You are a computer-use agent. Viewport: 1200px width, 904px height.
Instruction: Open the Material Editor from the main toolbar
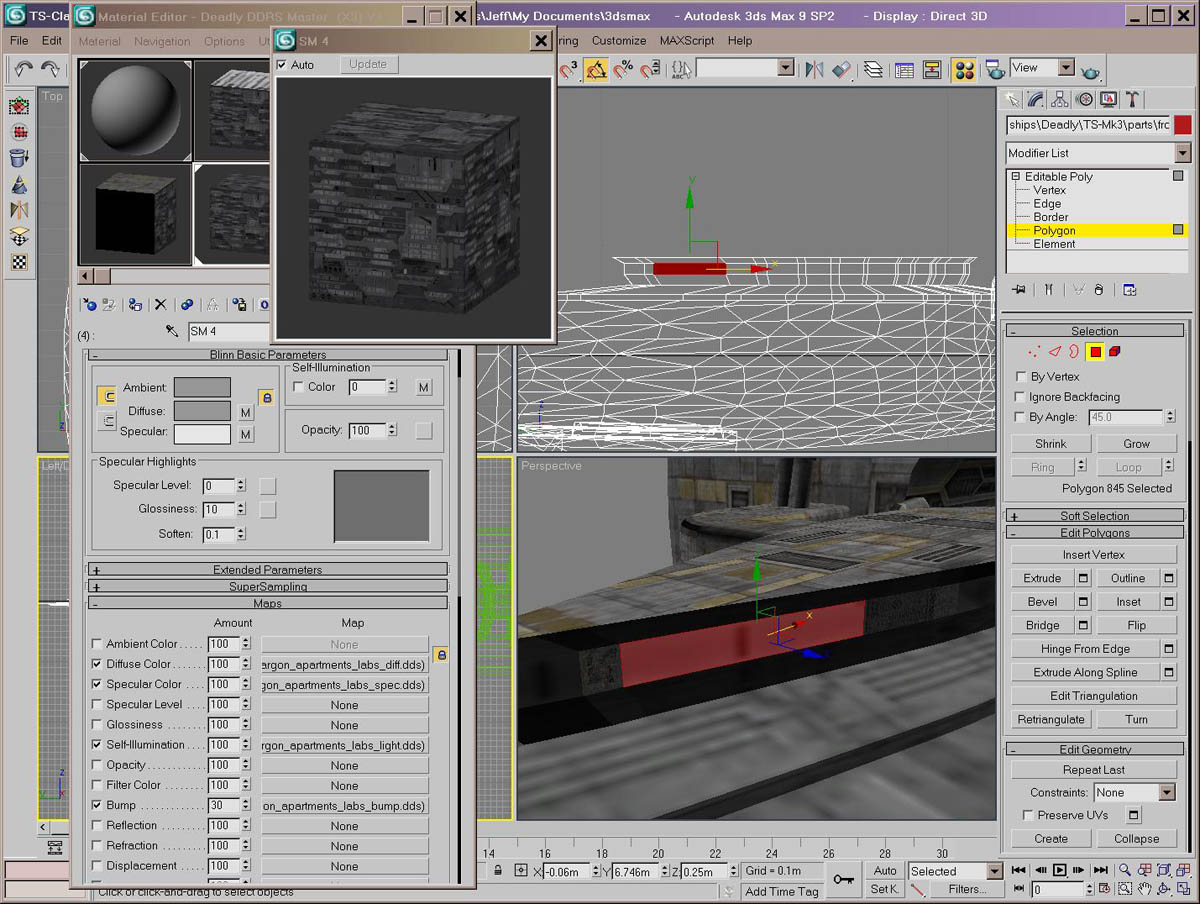pos(964,69)
